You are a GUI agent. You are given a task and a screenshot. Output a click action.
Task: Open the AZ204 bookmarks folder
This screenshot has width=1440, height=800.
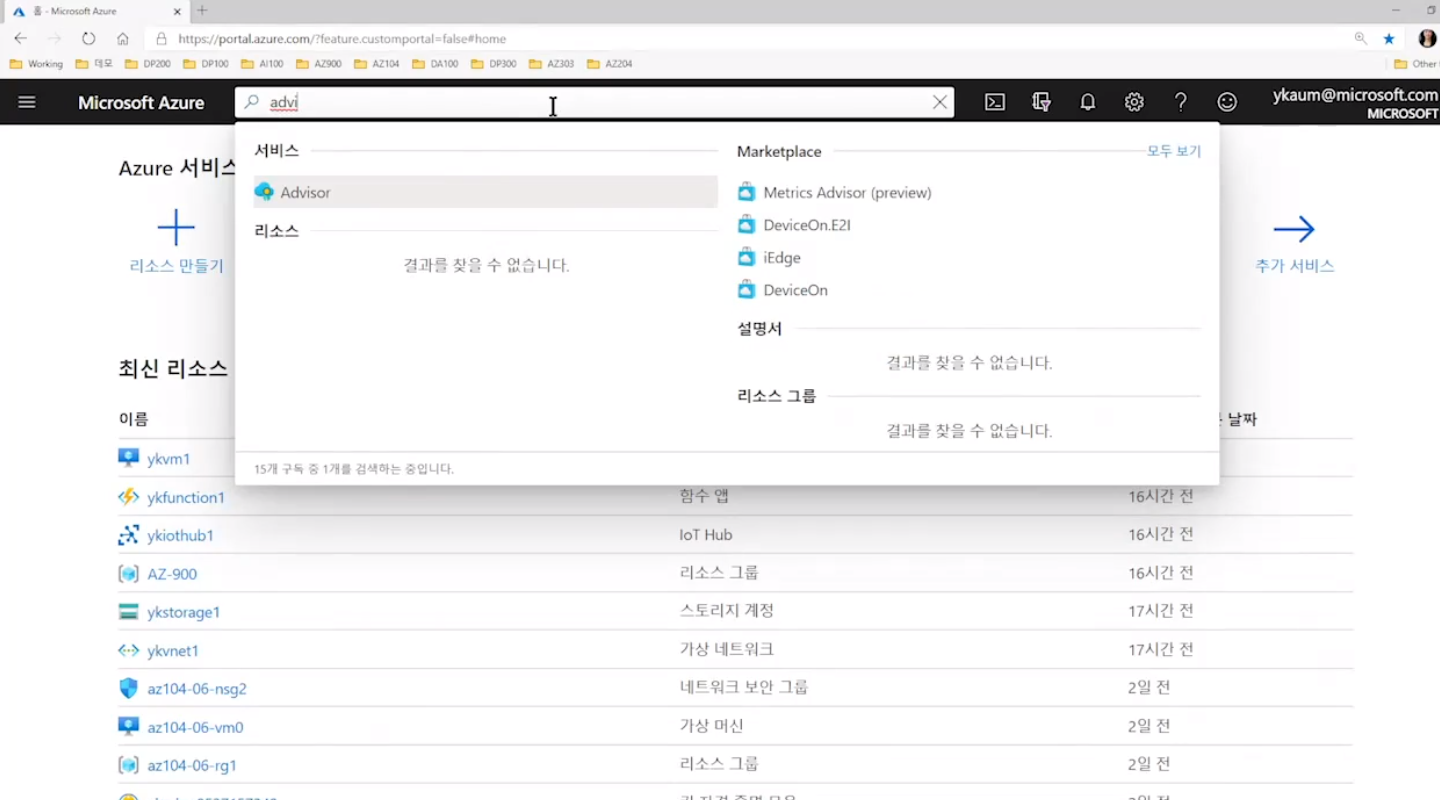point(610,64)
